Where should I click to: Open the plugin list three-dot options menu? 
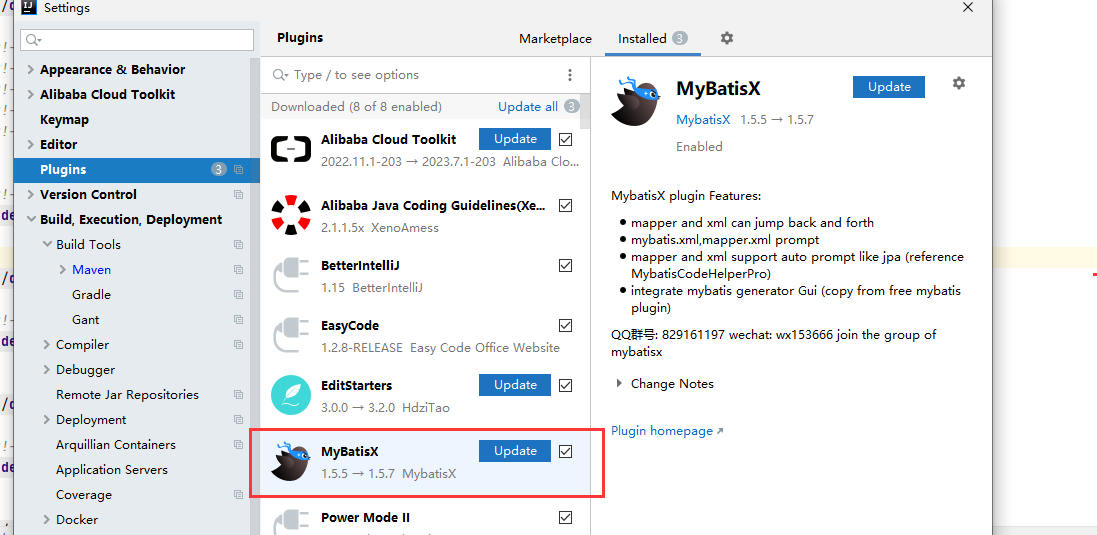coord(569,75)
